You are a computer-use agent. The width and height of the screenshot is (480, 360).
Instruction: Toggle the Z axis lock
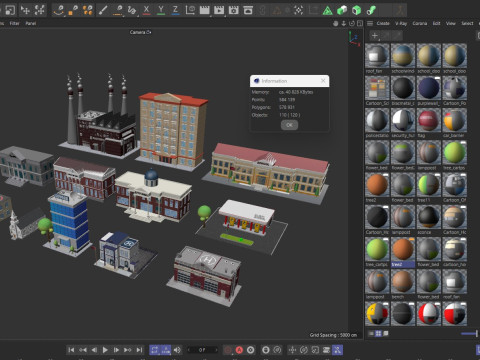click(x=175, y=10)
